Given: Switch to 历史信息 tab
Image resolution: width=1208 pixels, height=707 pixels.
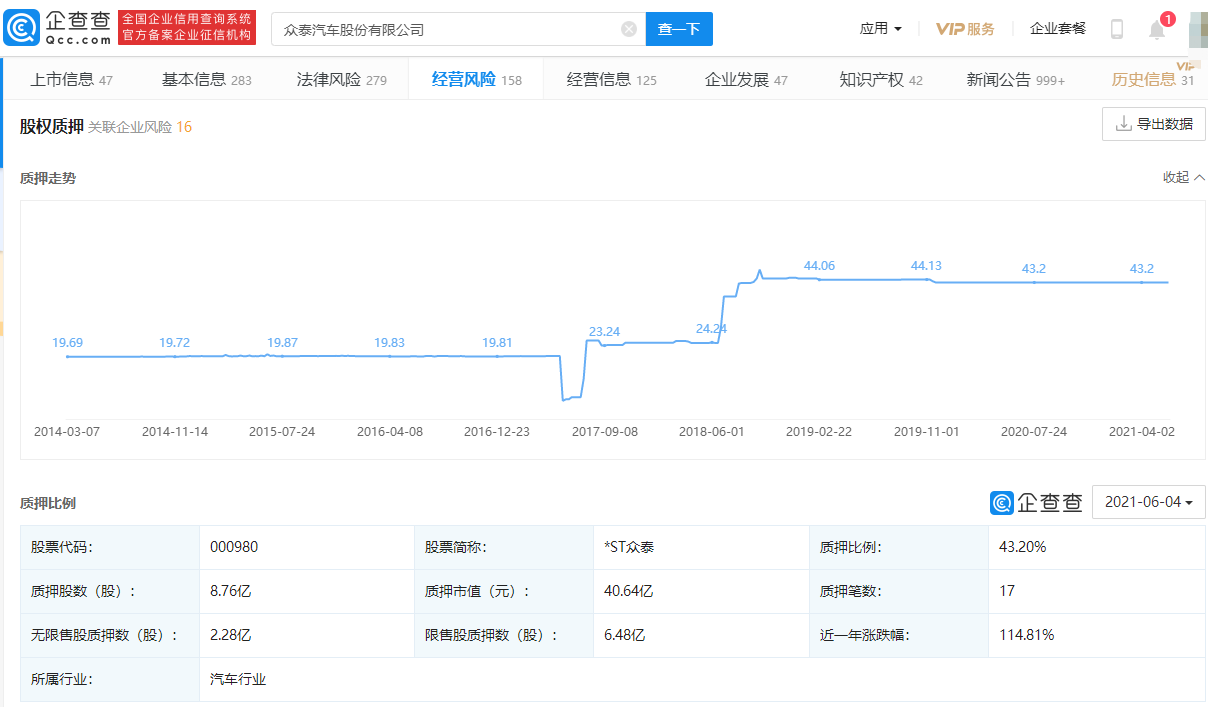Looking at the screenshot, I should [x=1153, y=80].
